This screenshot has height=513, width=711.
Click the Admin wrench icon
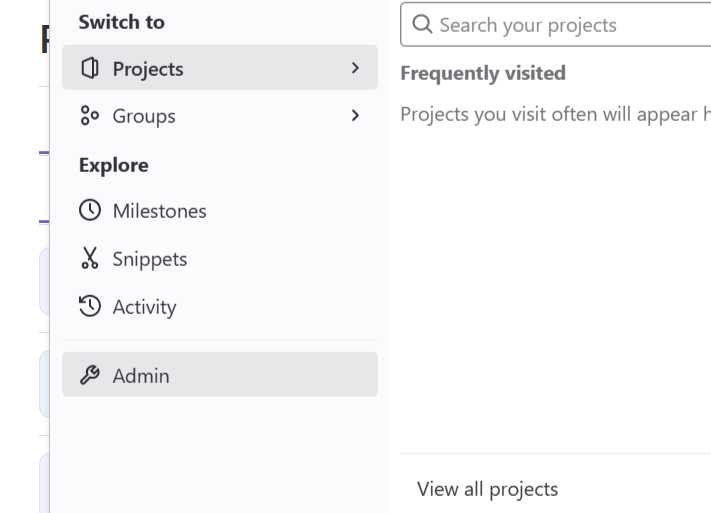(90, 375)
